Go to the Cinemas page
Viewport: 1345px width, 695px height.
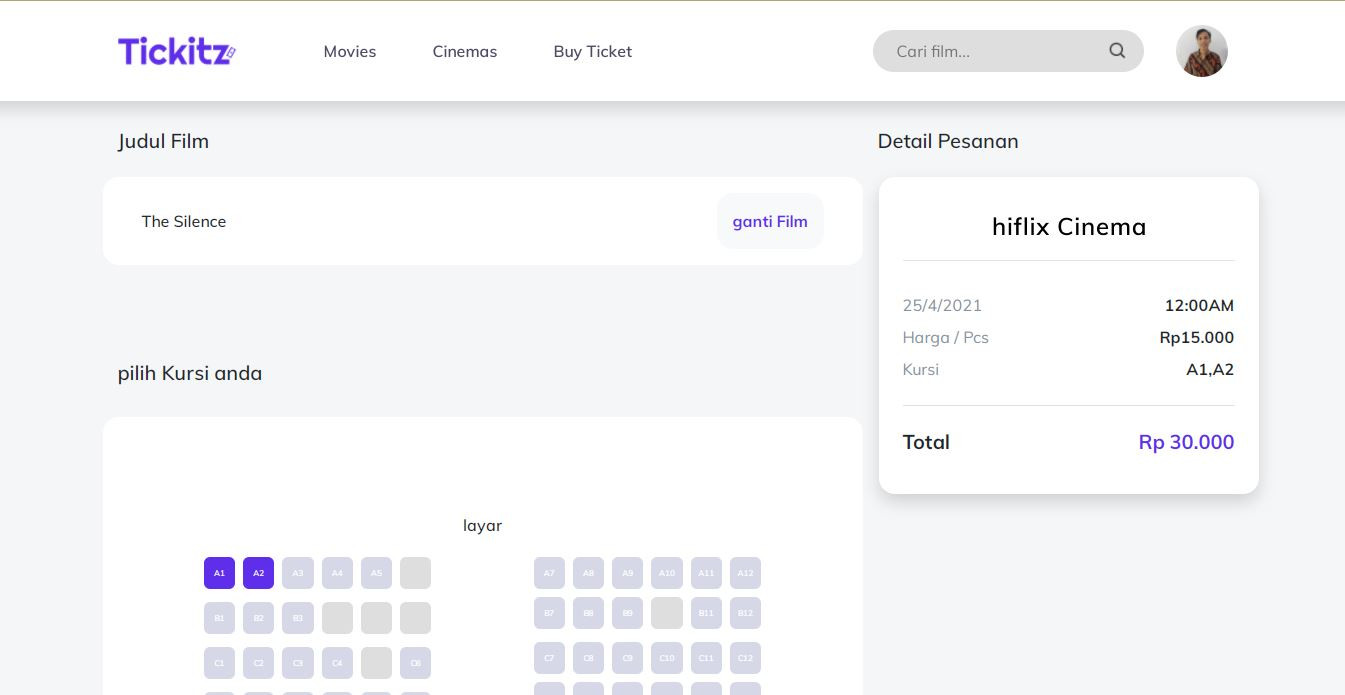coord(464,51)
